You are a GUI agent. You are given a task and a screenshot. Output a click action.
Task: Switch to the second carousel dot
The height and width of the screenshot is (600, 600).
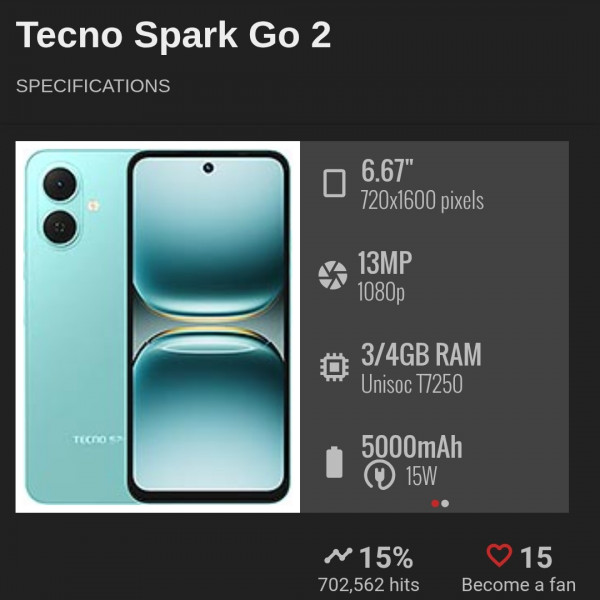coord(445,503)
